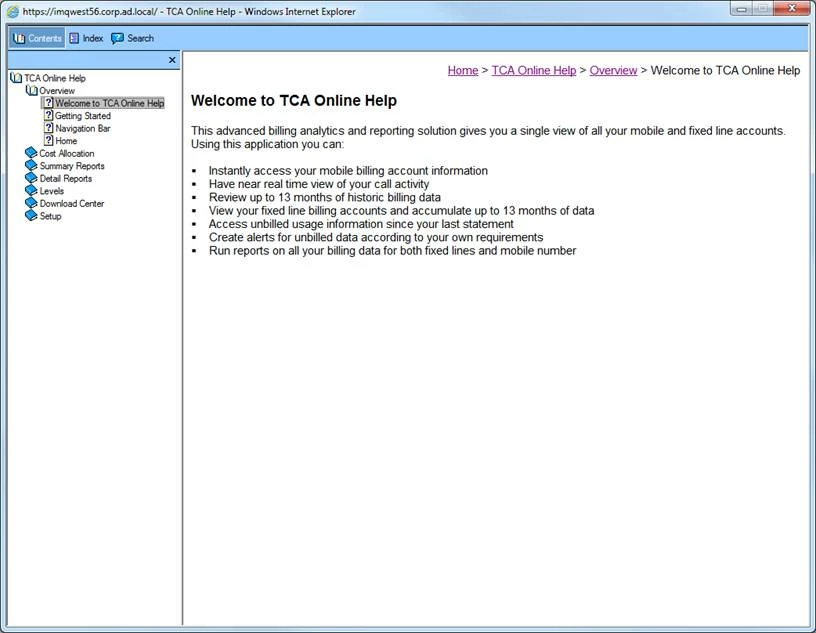Switch to the Search tab label

point(141,38)
